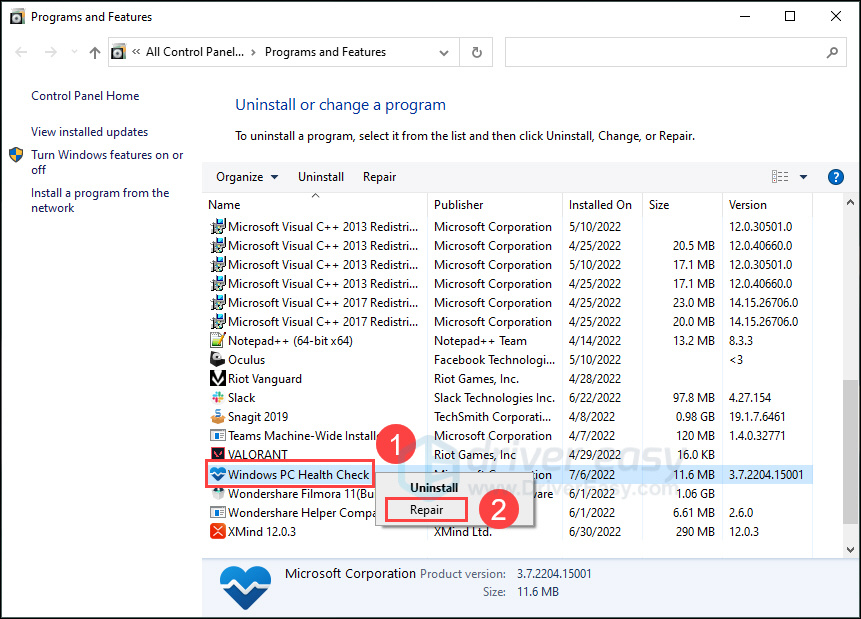Open the help question mark icon
The image size is (861, 619).
coord(835,177)
